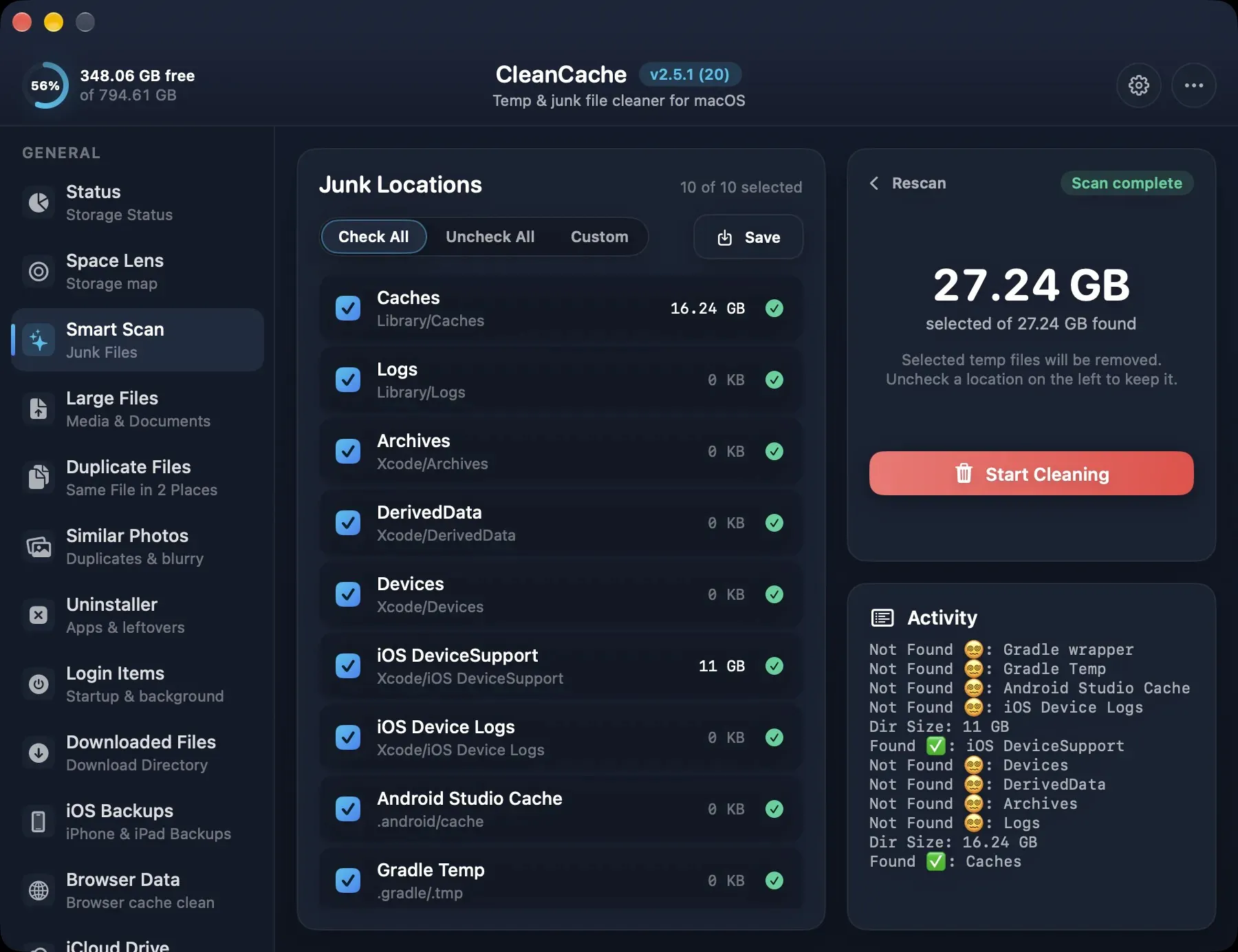Uncheck the iOS Device Logs checkbox
1238x952 pixels.
pos(348,737)
